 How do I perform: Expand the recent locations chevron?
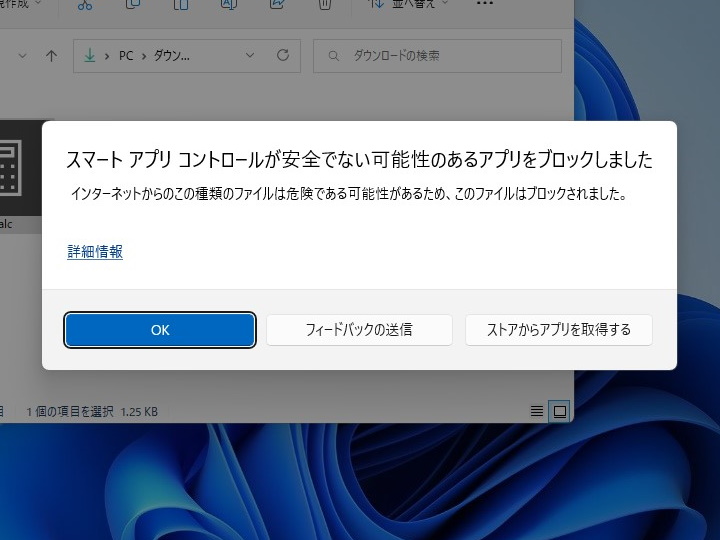(x=21, y=56)
